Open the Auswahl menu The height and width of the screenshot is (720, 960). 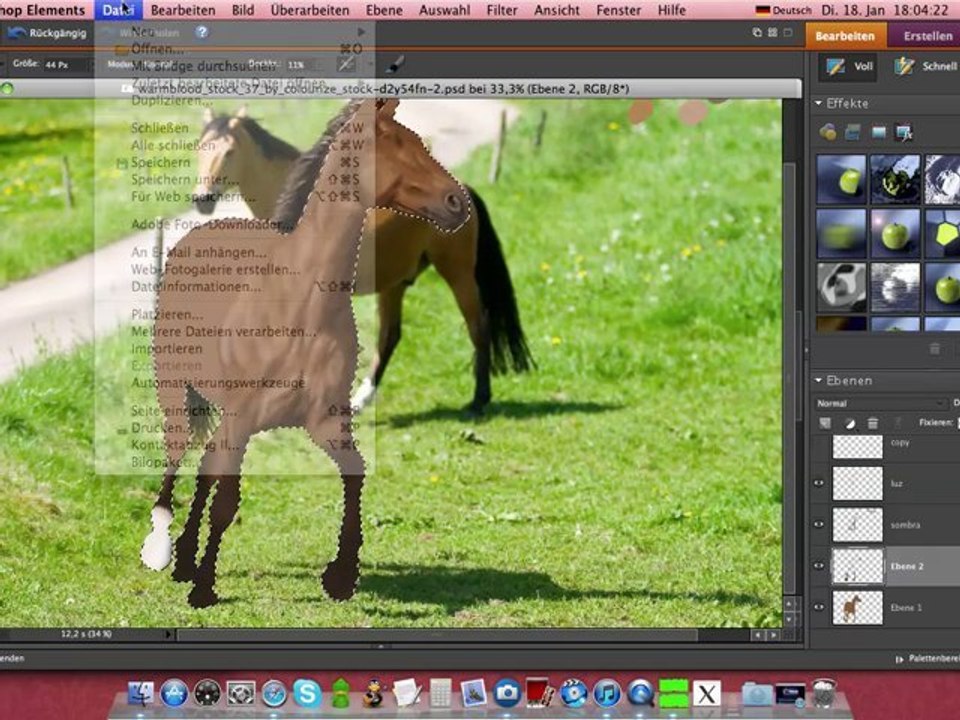445,10
